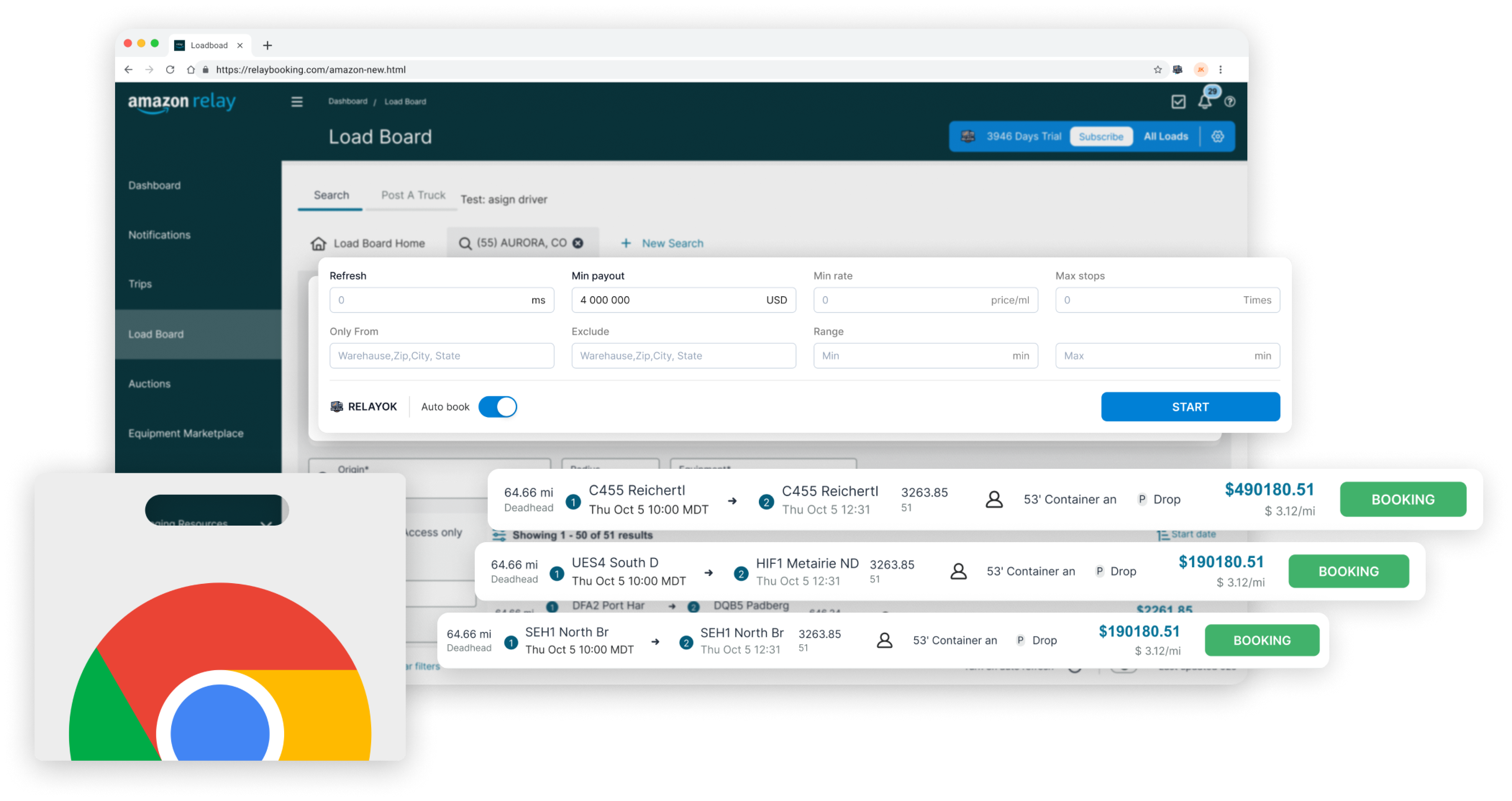
Task: Click the blue START button
Action: coord(1190,407)
